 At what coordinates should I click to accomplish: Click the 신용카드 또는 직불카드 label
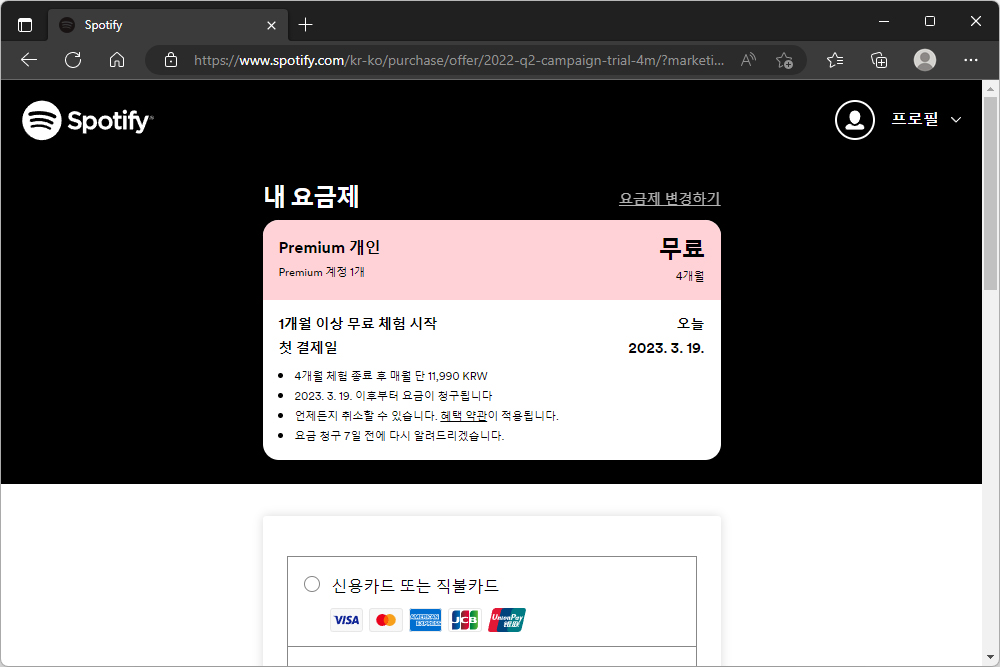[415, 585]
